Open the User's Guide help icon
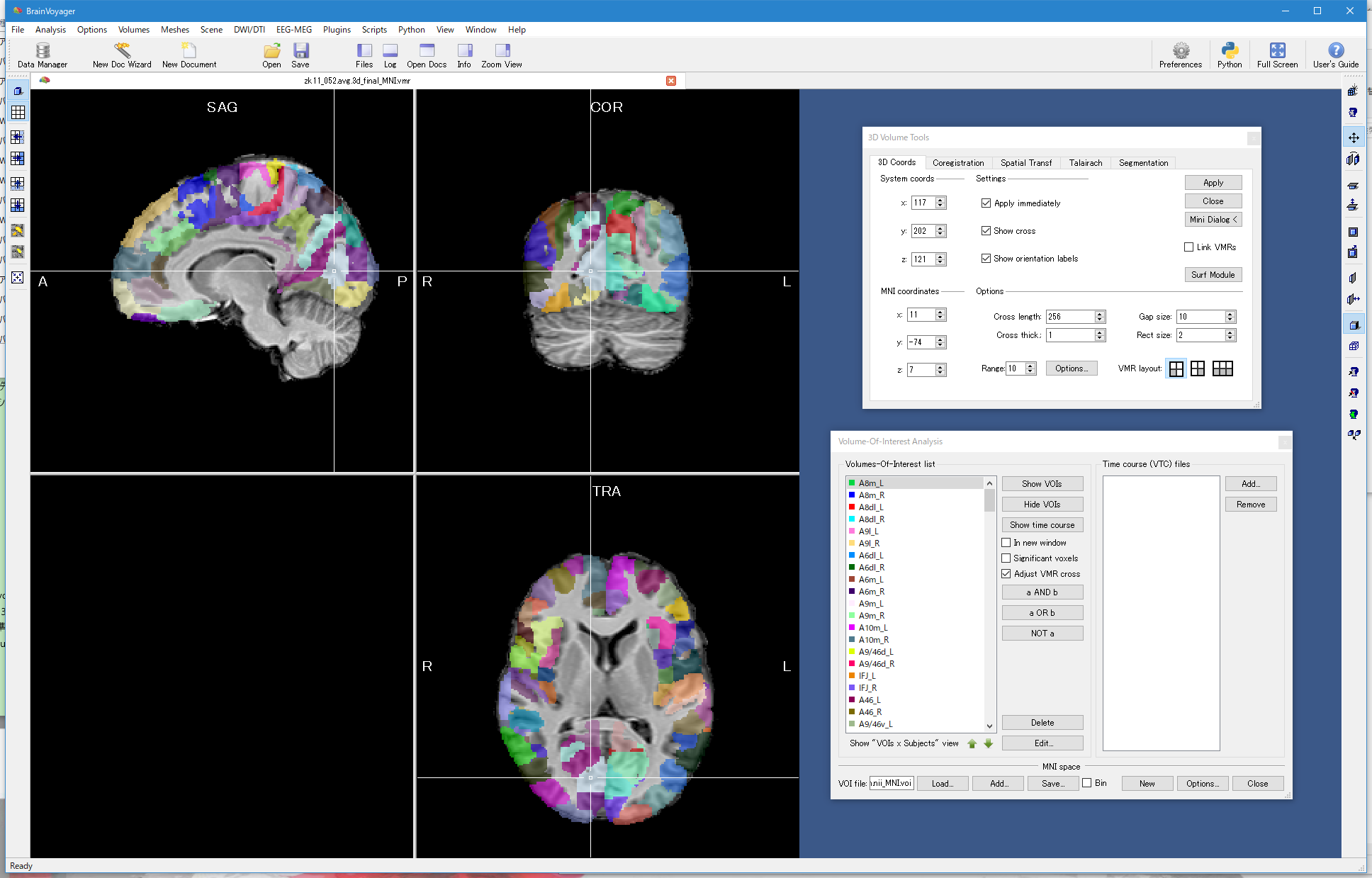This screenshot has height=878, width=1372. (x=1336, y=55)
